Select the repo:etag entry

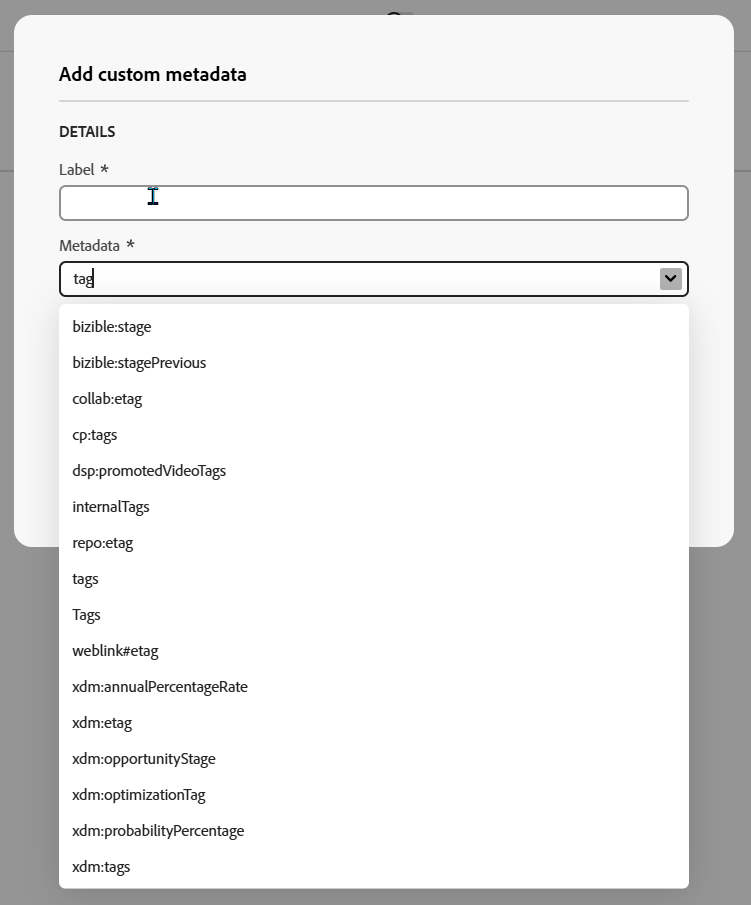(102, 543)
